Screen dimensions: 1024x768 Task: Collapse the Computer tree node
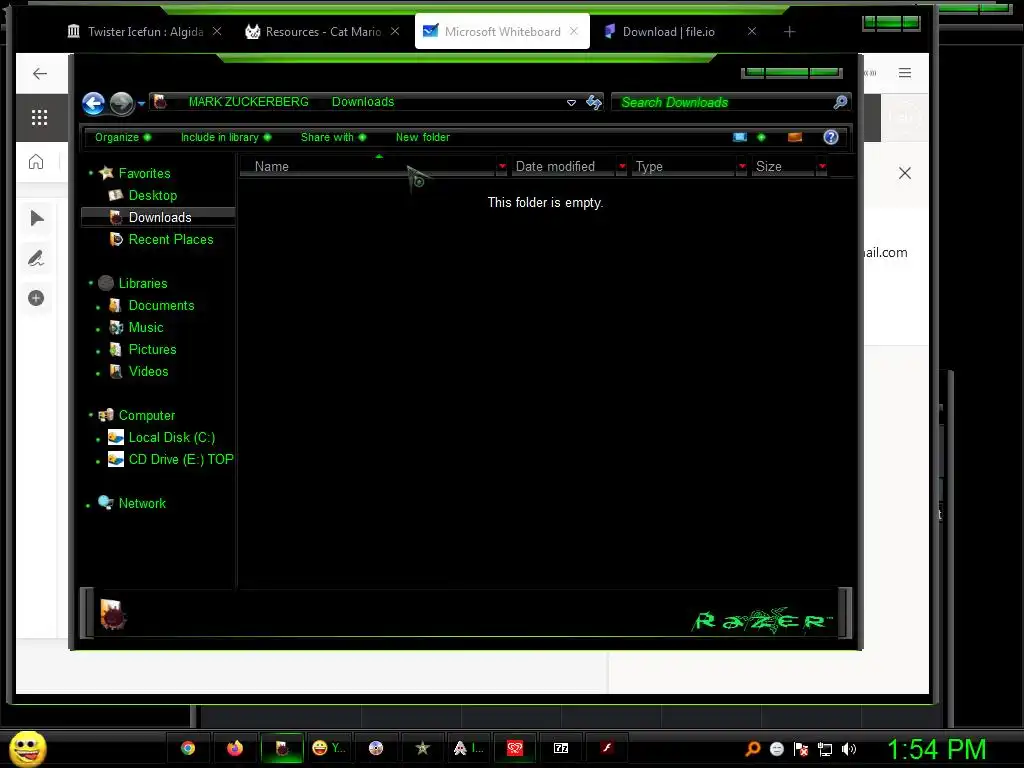tap(91, 415)
